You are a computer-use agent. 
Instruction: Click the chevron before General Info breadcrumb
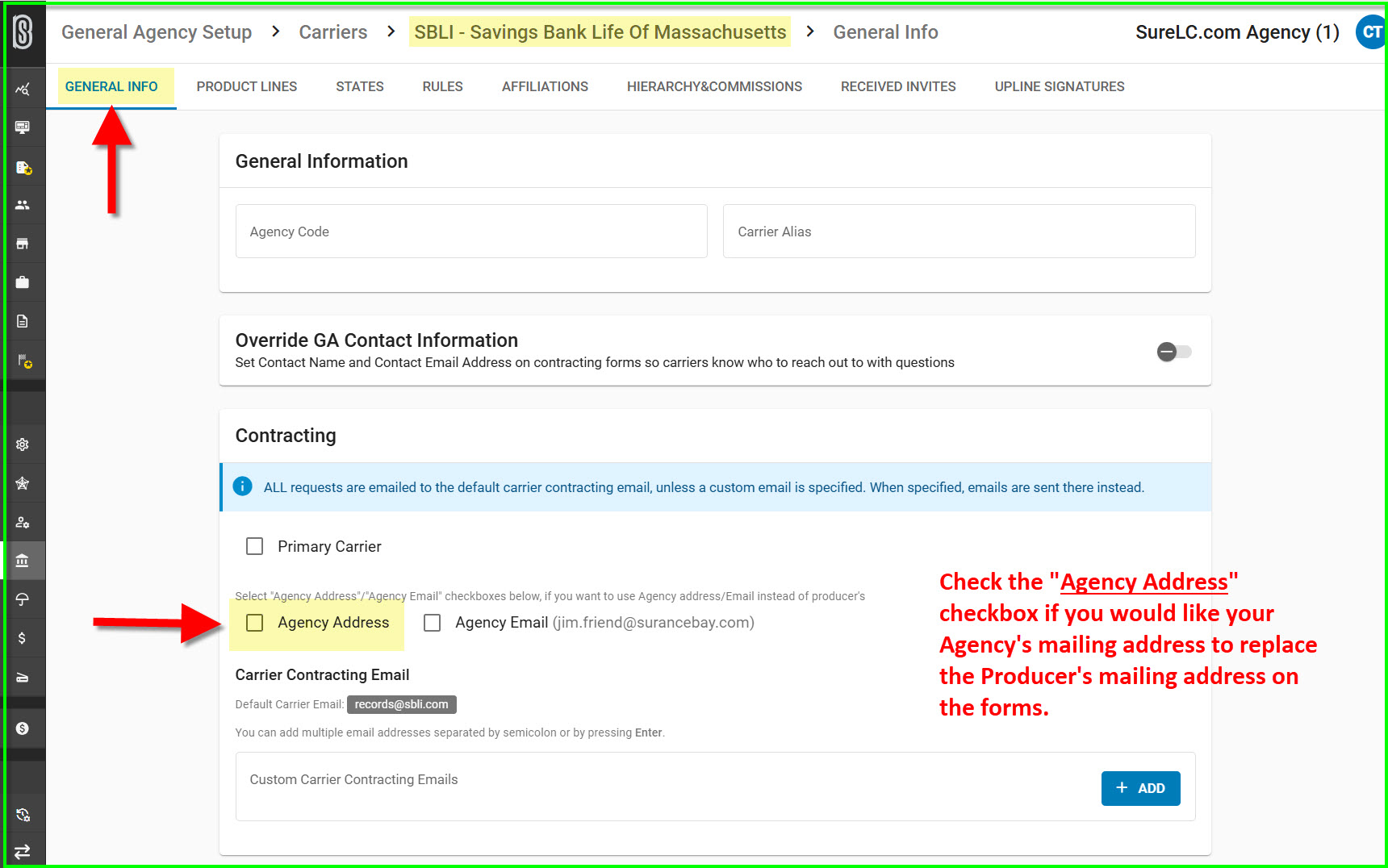pyautogui.click(x=810, y=31)
